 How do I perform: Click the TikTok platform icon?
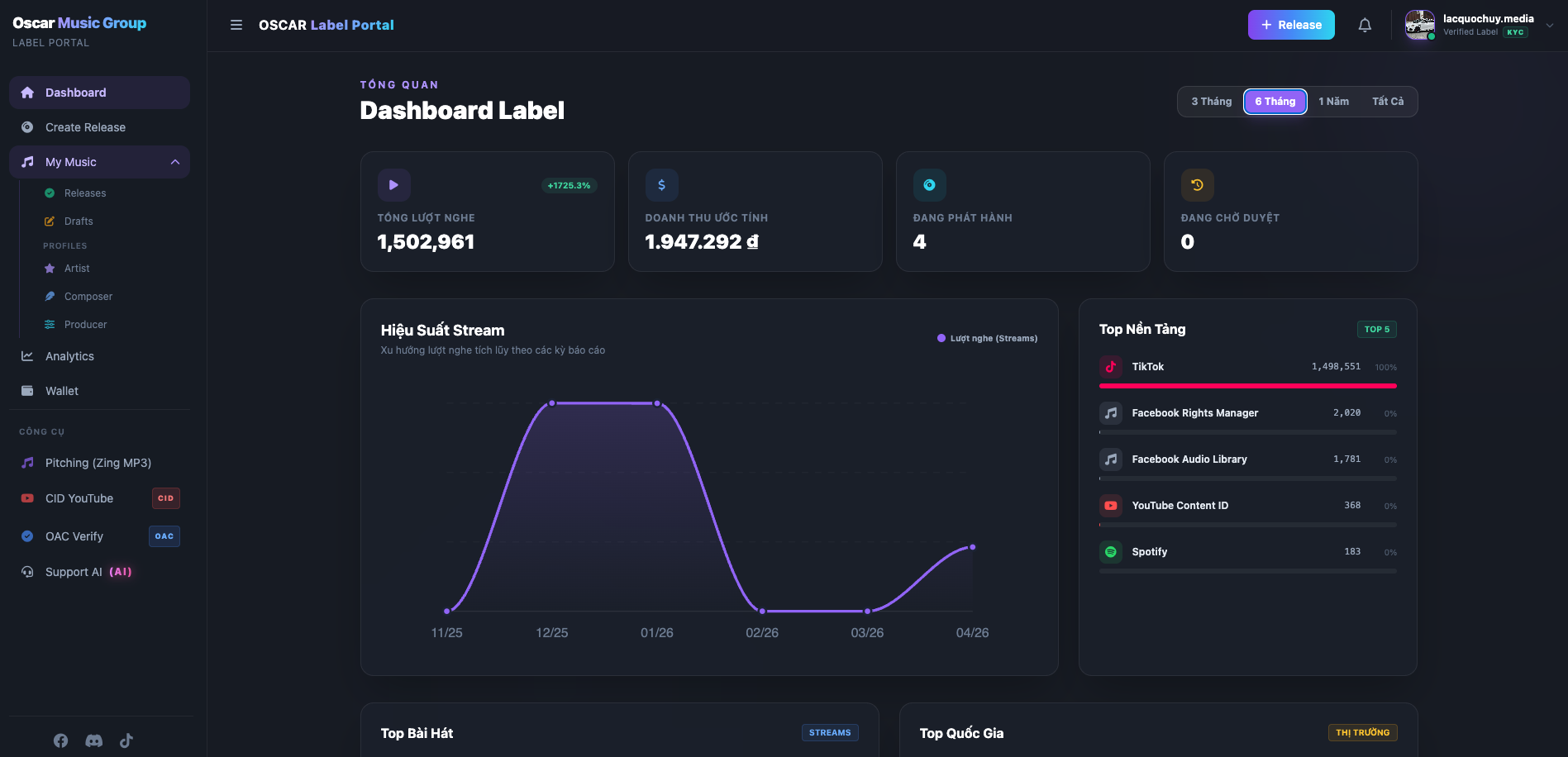click(1111, 367)
